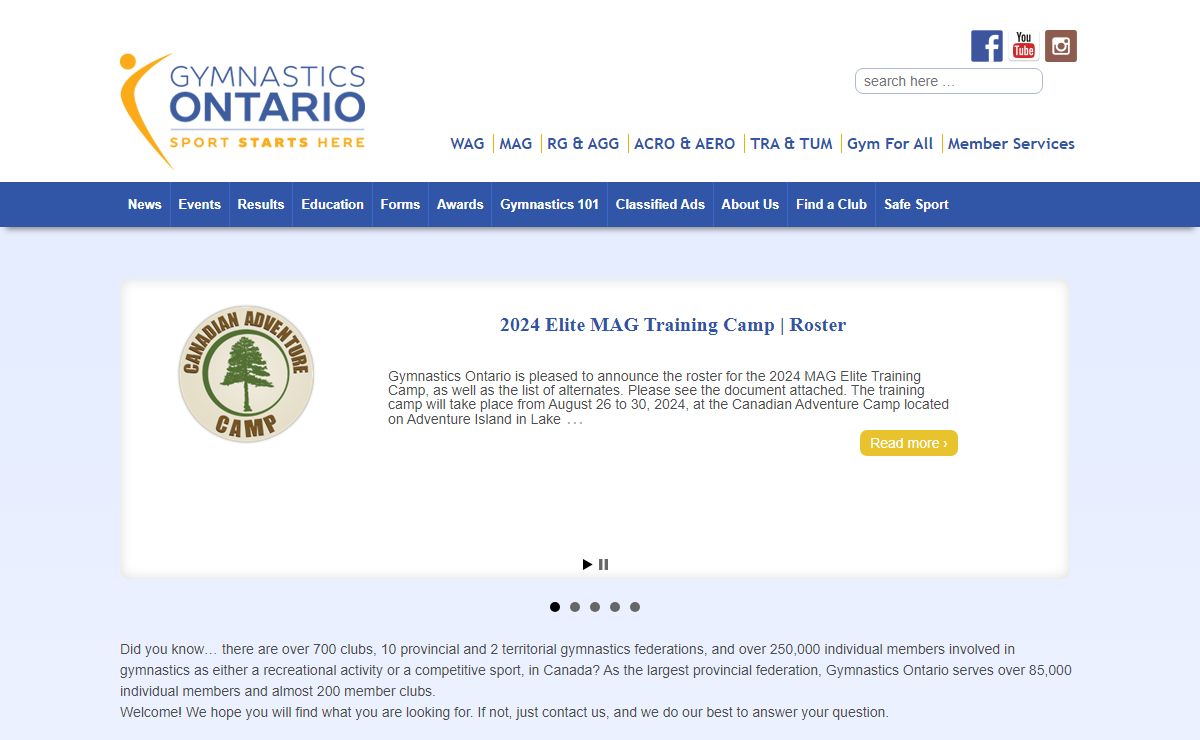Image resolution: width=1200 pixels, height=740 pixels.
Task: Open the WAG discipline menu
Action: (467, 144)
